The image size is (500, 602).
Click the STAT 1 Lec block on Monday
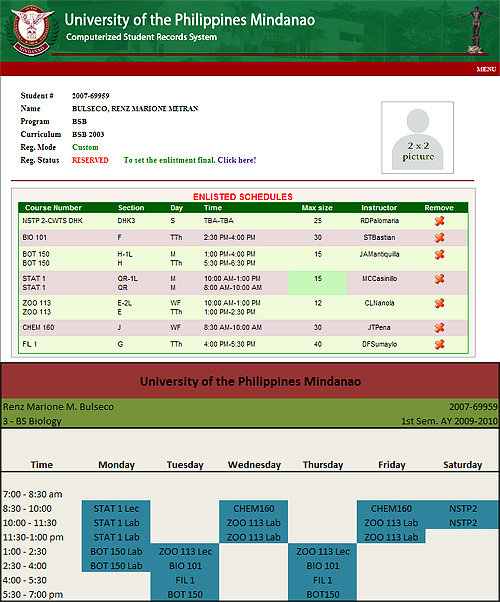[x=116, y=508]
